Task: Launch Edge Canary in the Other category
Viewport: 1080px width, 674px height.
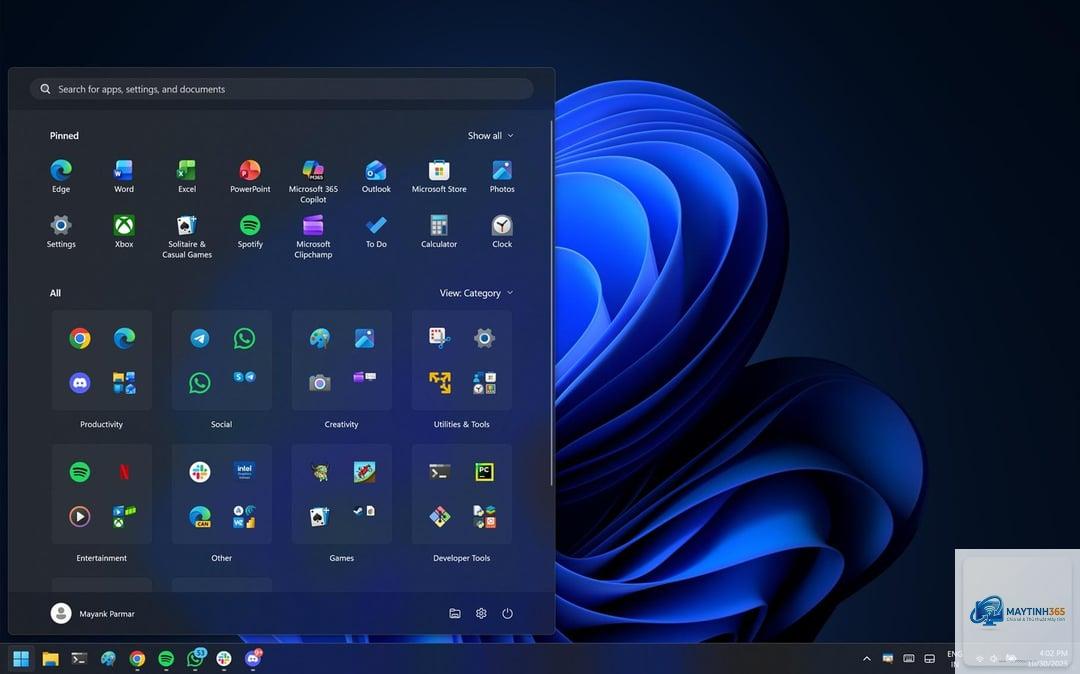Action: pyautogui.click(x=200, y=516)
